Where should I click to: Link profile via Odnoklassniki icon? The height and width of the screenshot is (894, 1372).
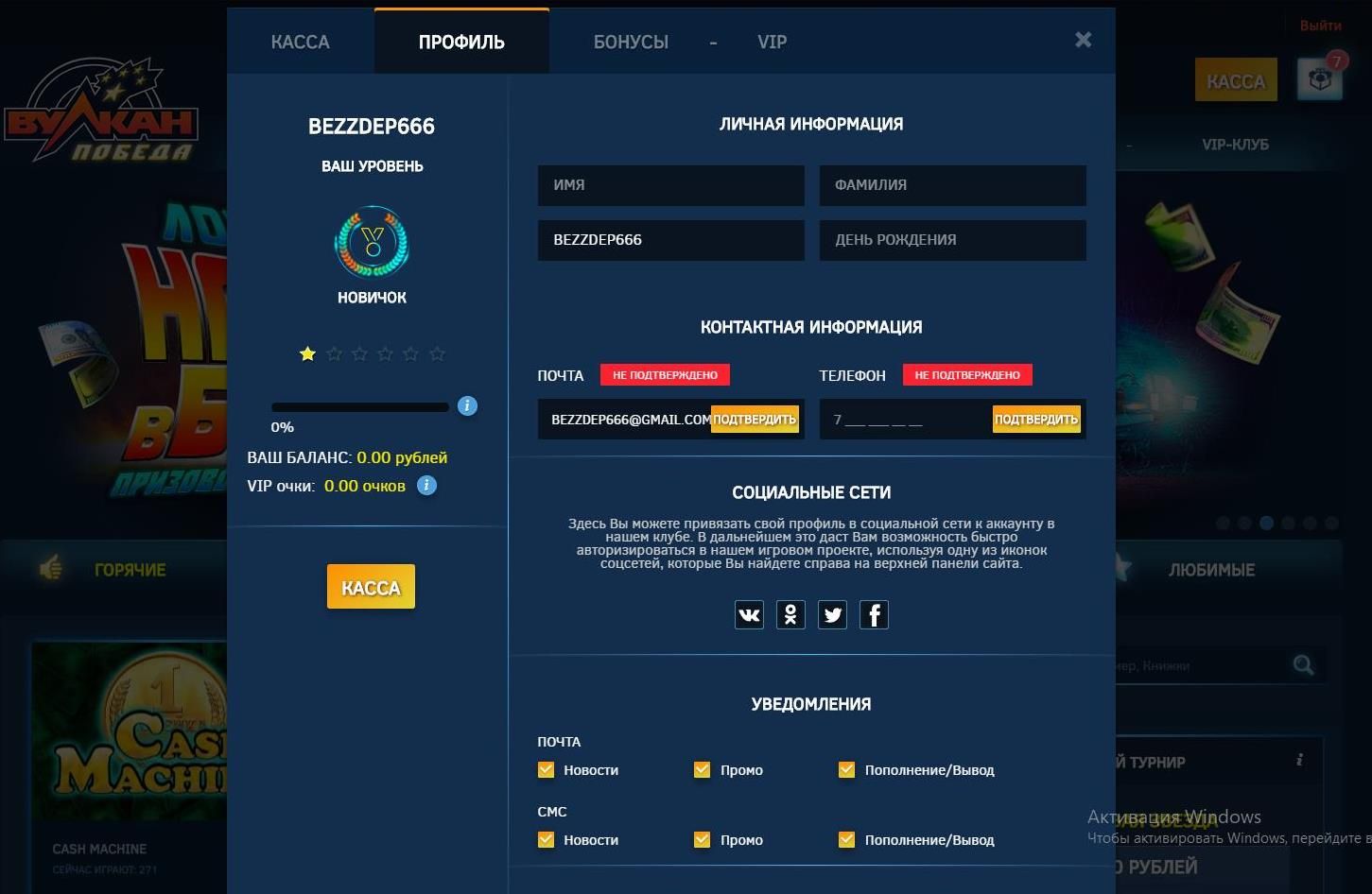point(790,615)
